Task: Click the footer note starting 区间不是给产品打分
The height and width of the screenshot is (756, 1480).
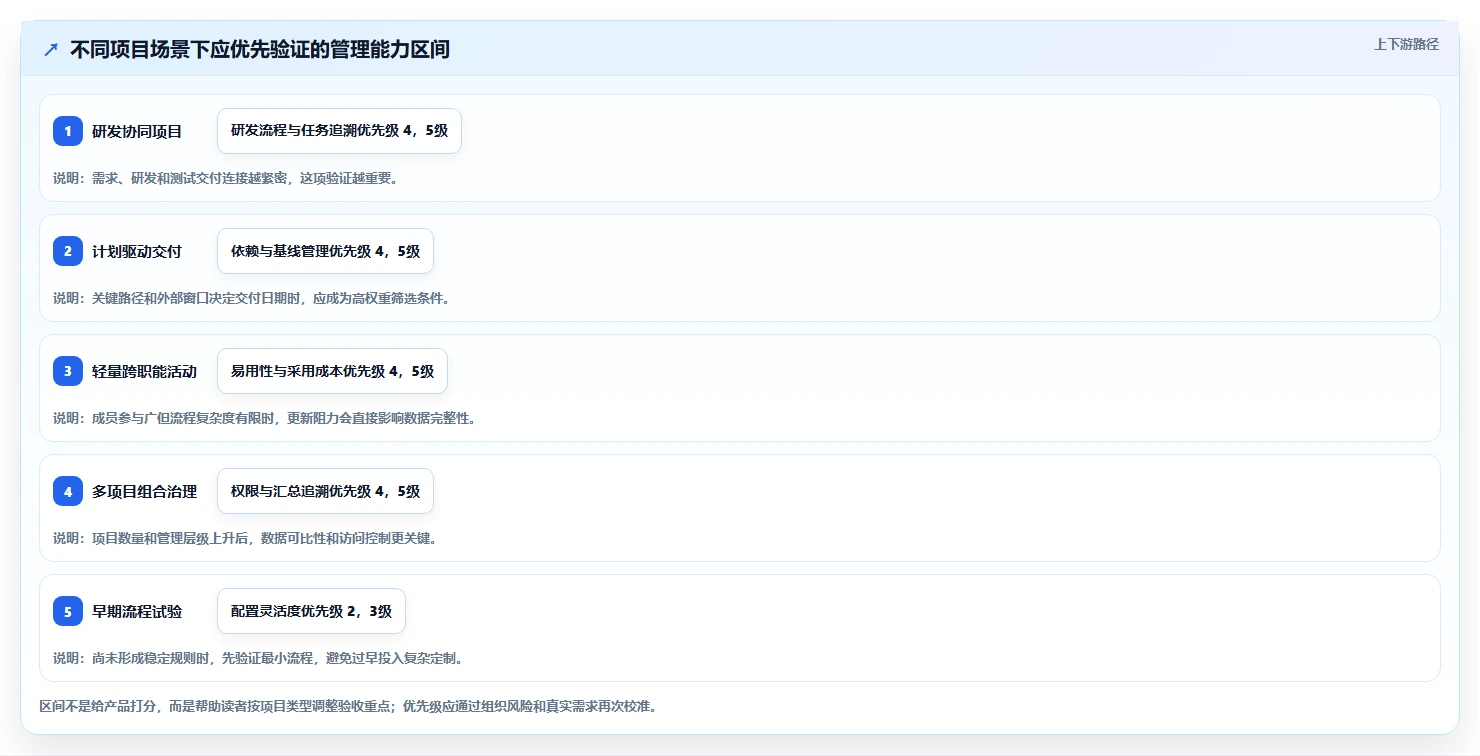Action: click(x=348, y=706)
